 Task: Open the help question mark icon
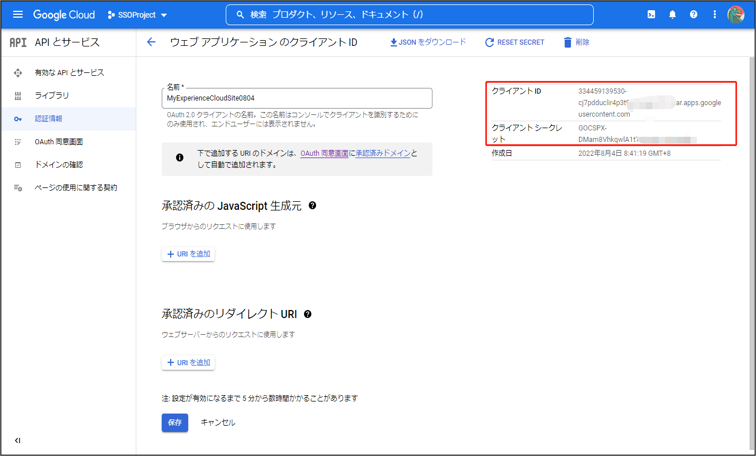693,15
